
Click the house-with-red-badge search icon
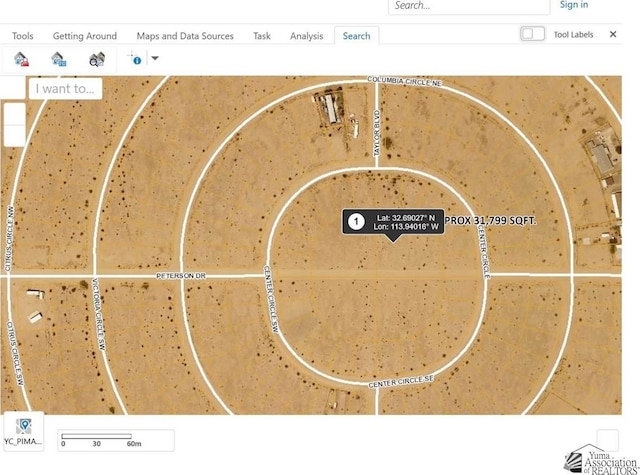[x=22, y=59]
